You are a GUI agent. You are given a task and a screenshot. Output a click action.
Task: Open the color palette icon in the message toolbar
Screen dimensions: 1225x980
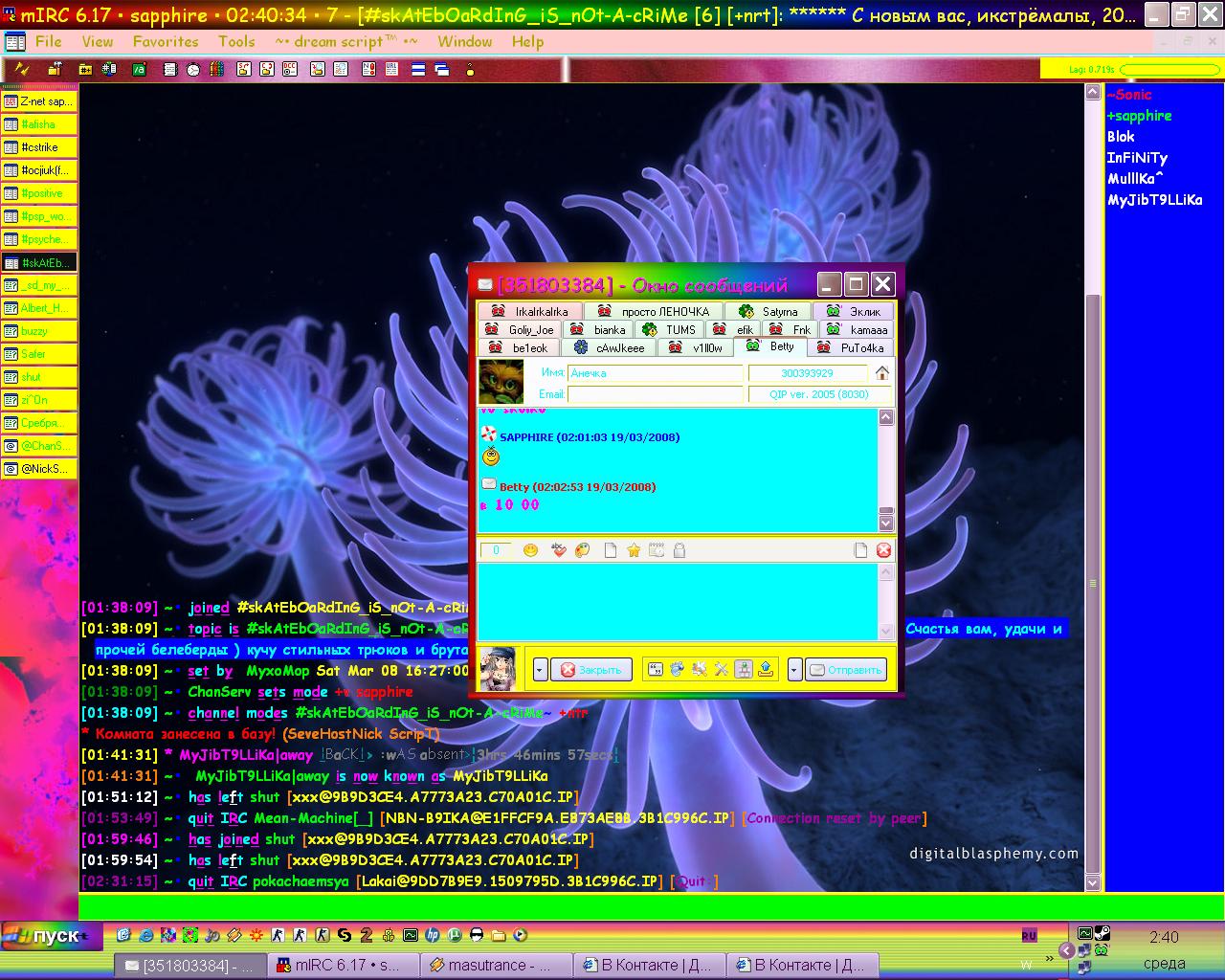(582, 550)
